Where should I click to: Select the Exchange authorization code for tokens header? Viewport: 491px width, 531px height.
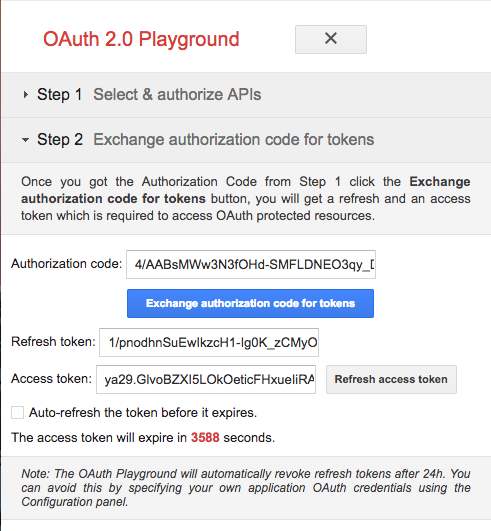(x=234, y=140)
